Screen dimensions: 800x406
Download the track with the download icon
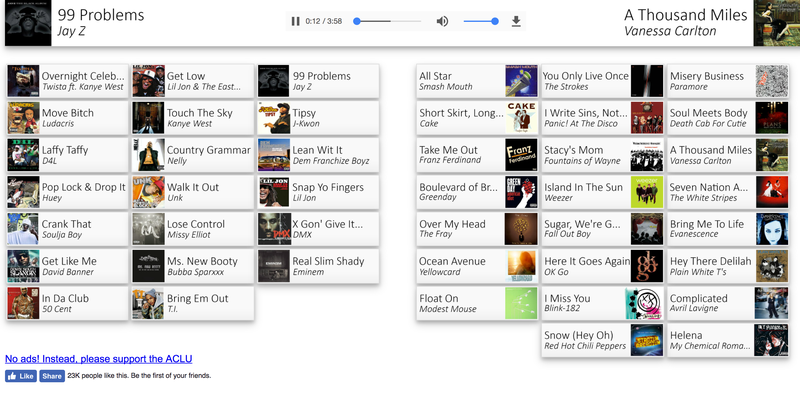pyautogui.click(x=516, y=21)
